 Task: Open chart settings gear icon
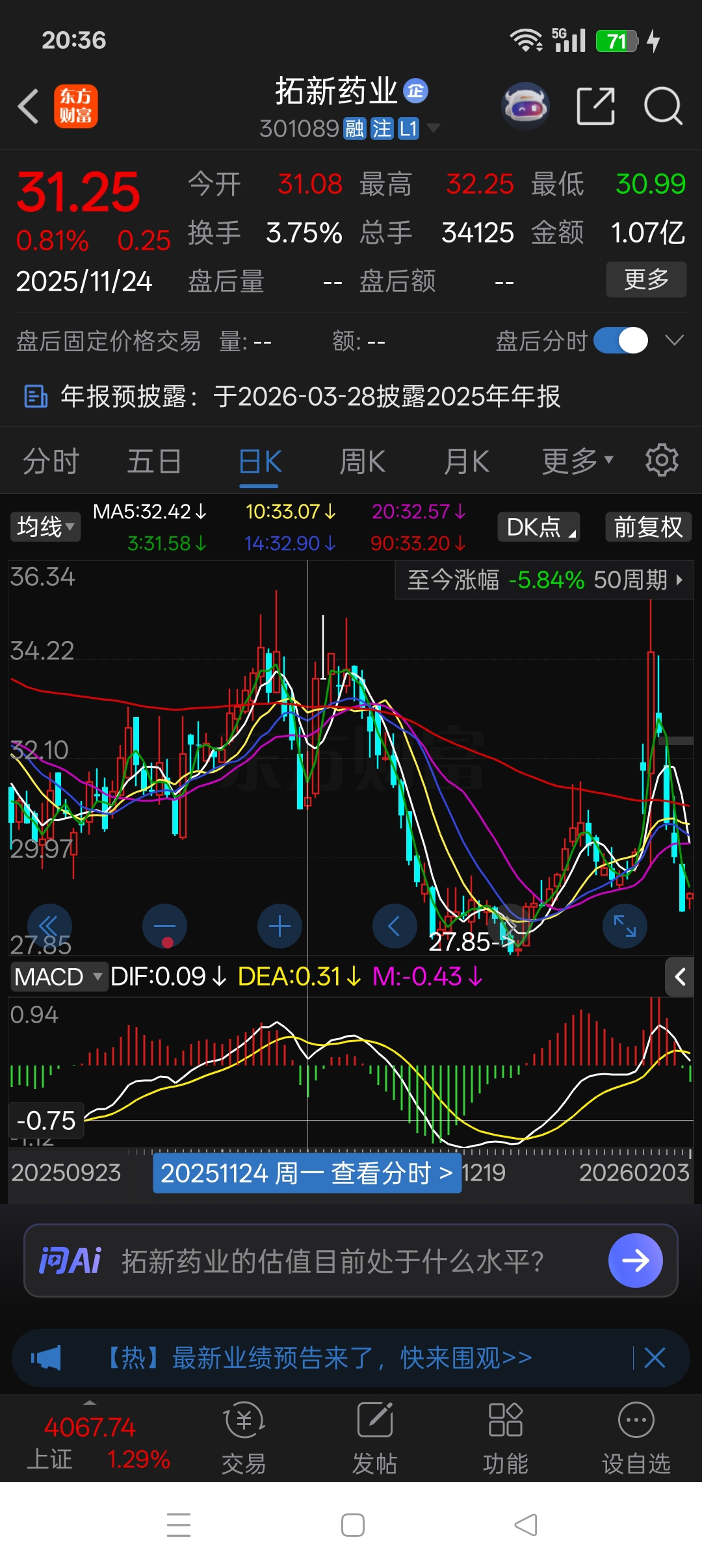pyautogui.click(x=662, y=460)
